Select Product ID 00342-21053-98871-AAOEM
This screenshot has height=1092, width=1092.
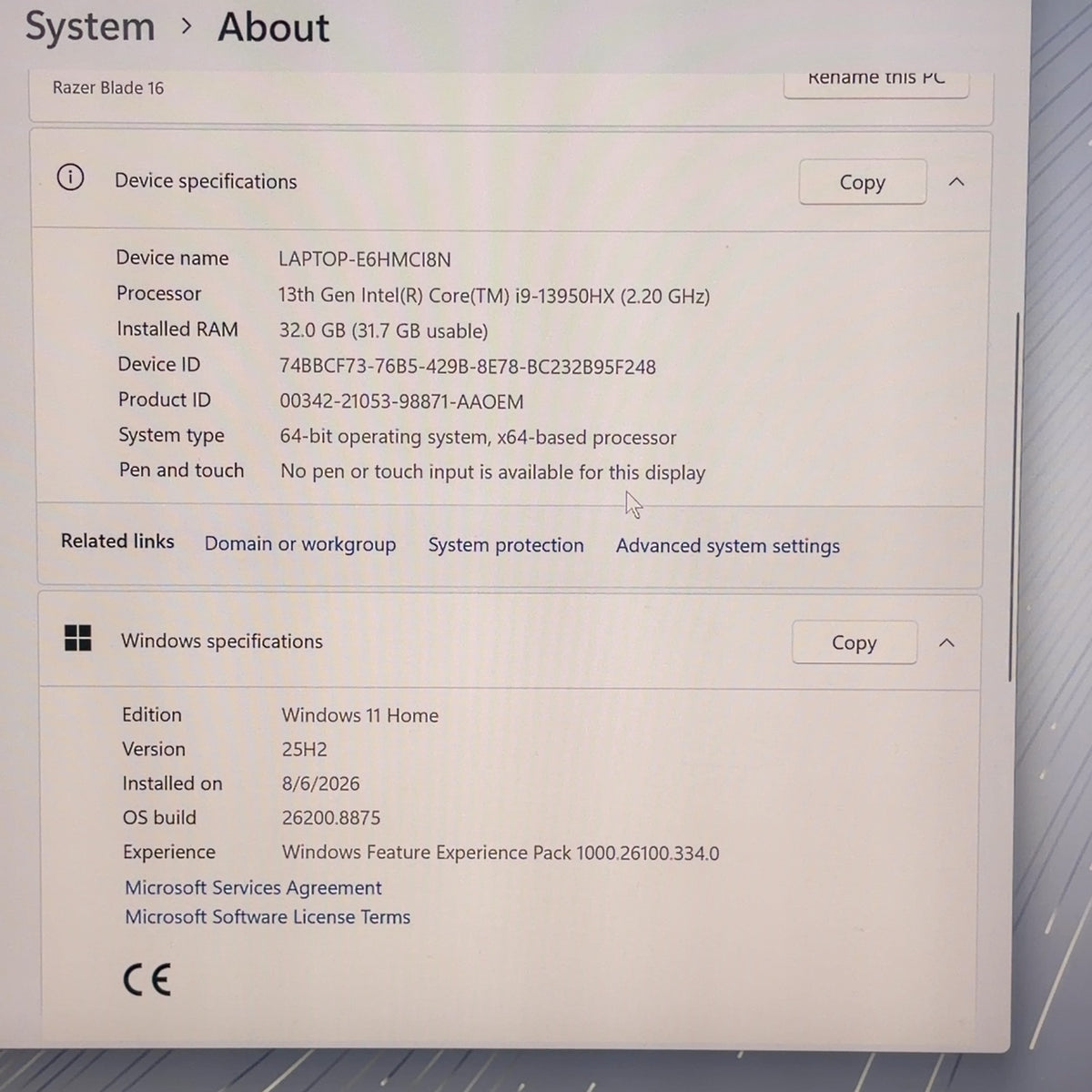[401, 401]
